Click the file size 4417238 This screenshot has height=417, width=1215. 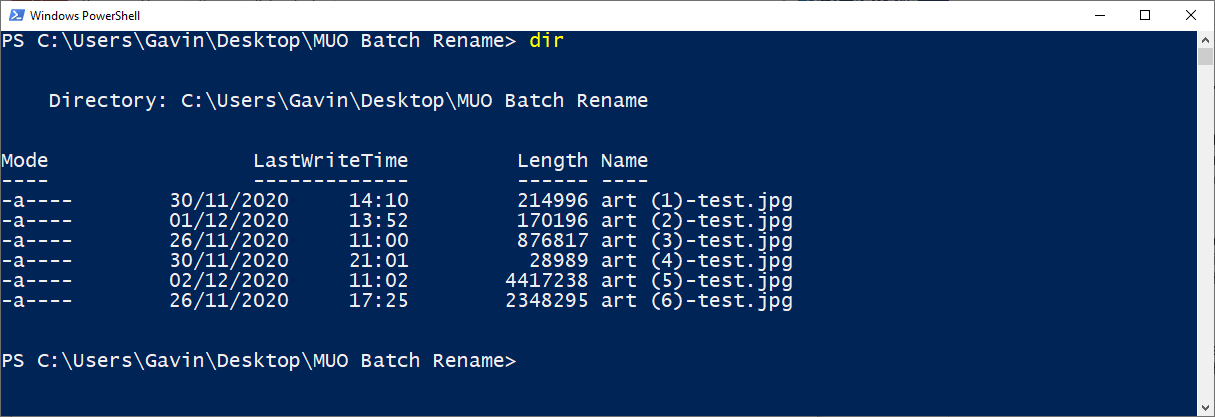pos(546,281)
